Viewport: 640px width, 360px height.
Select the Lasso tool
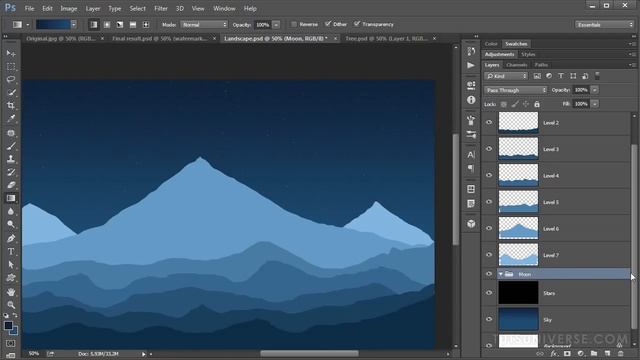(x=11, y=79)
